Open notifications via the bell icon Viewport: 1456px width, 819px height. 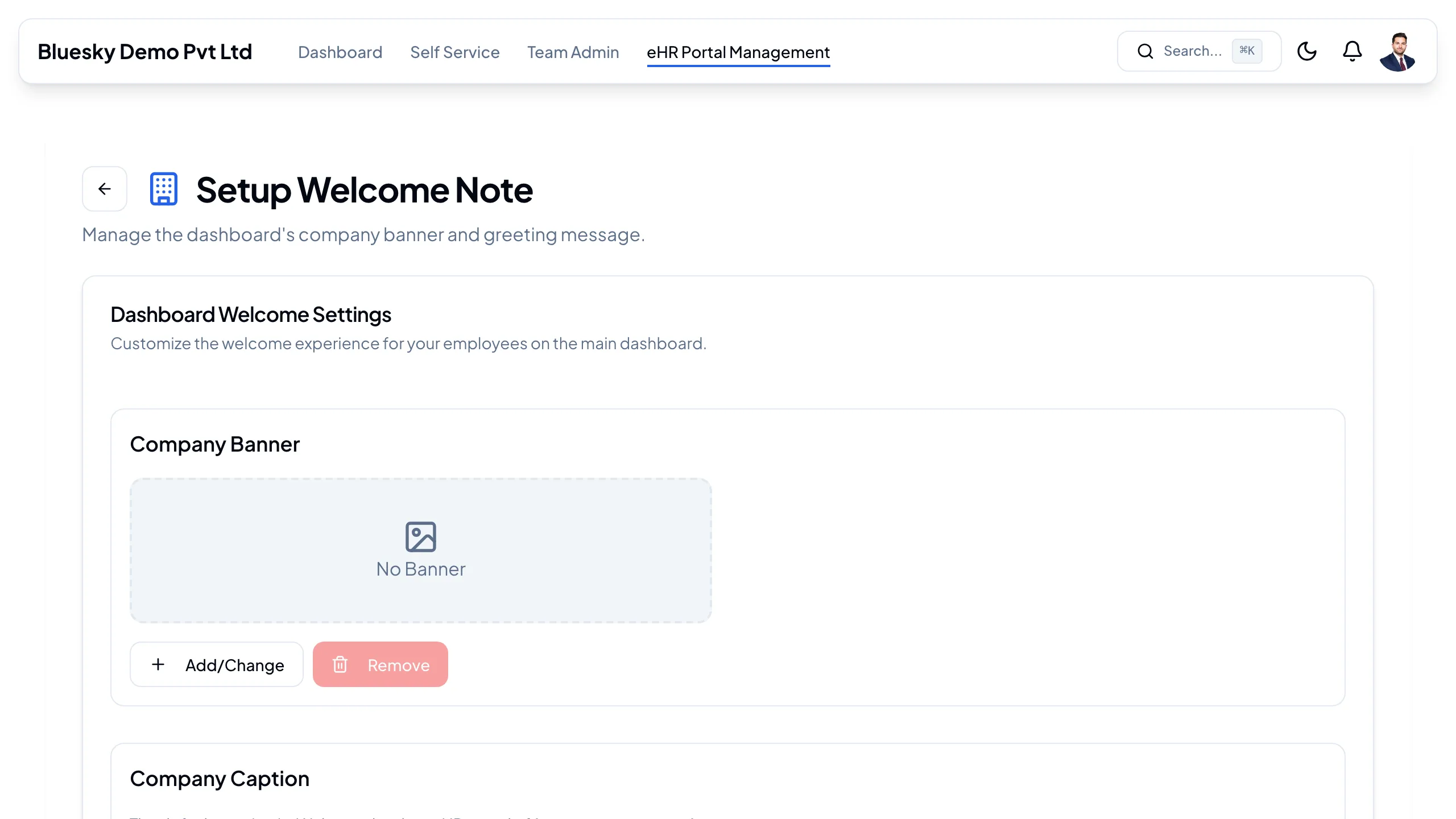coord(1352,51)
